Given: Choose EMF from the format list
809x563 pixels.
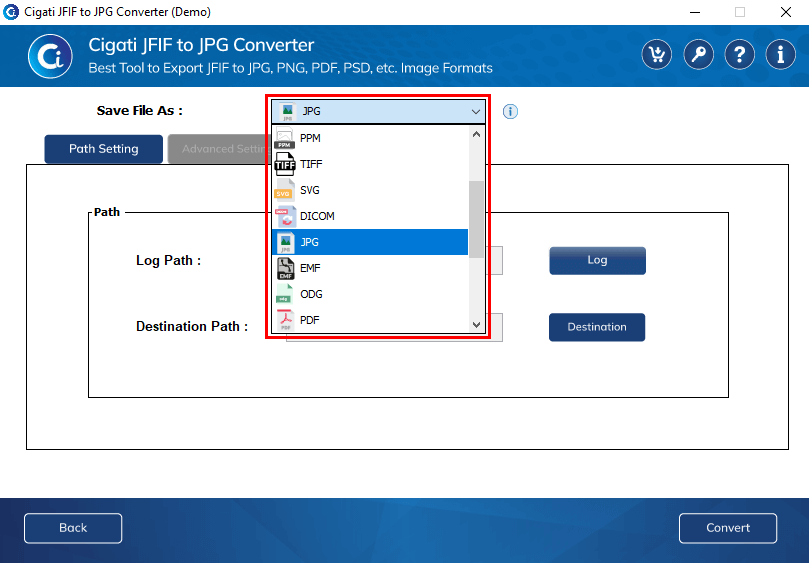Looking at the screenshot, I should [x=370, y=268].
